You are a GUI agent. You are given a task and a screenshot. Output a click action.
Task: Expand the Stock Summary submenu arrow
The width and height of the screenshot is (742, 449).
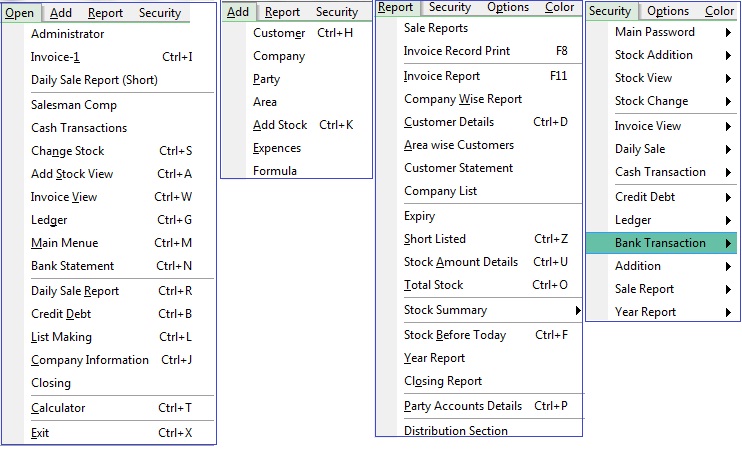click(578, 310)
